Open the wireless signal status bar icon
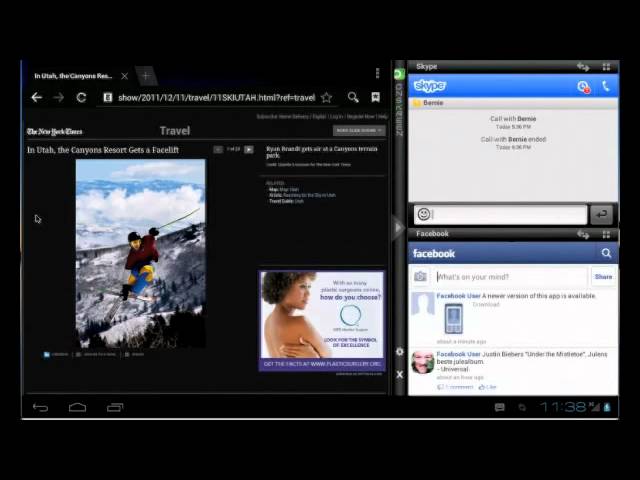This screenshot has height=480, width=640. 595,407
